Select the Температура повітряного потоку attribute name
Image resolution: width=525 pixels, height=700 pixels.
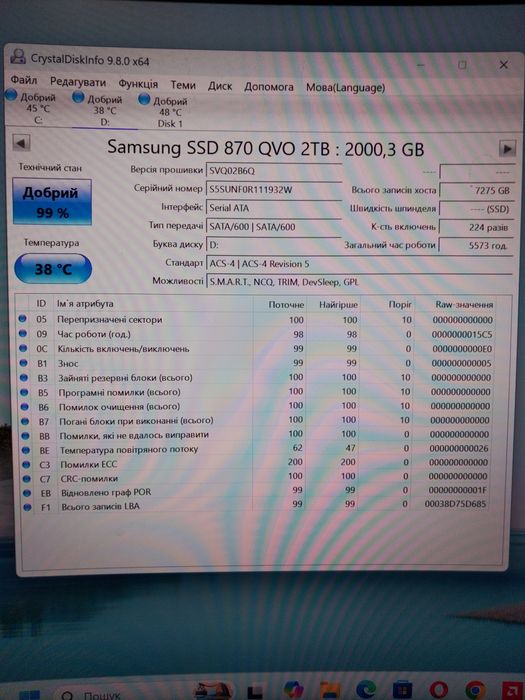[129, 450]
